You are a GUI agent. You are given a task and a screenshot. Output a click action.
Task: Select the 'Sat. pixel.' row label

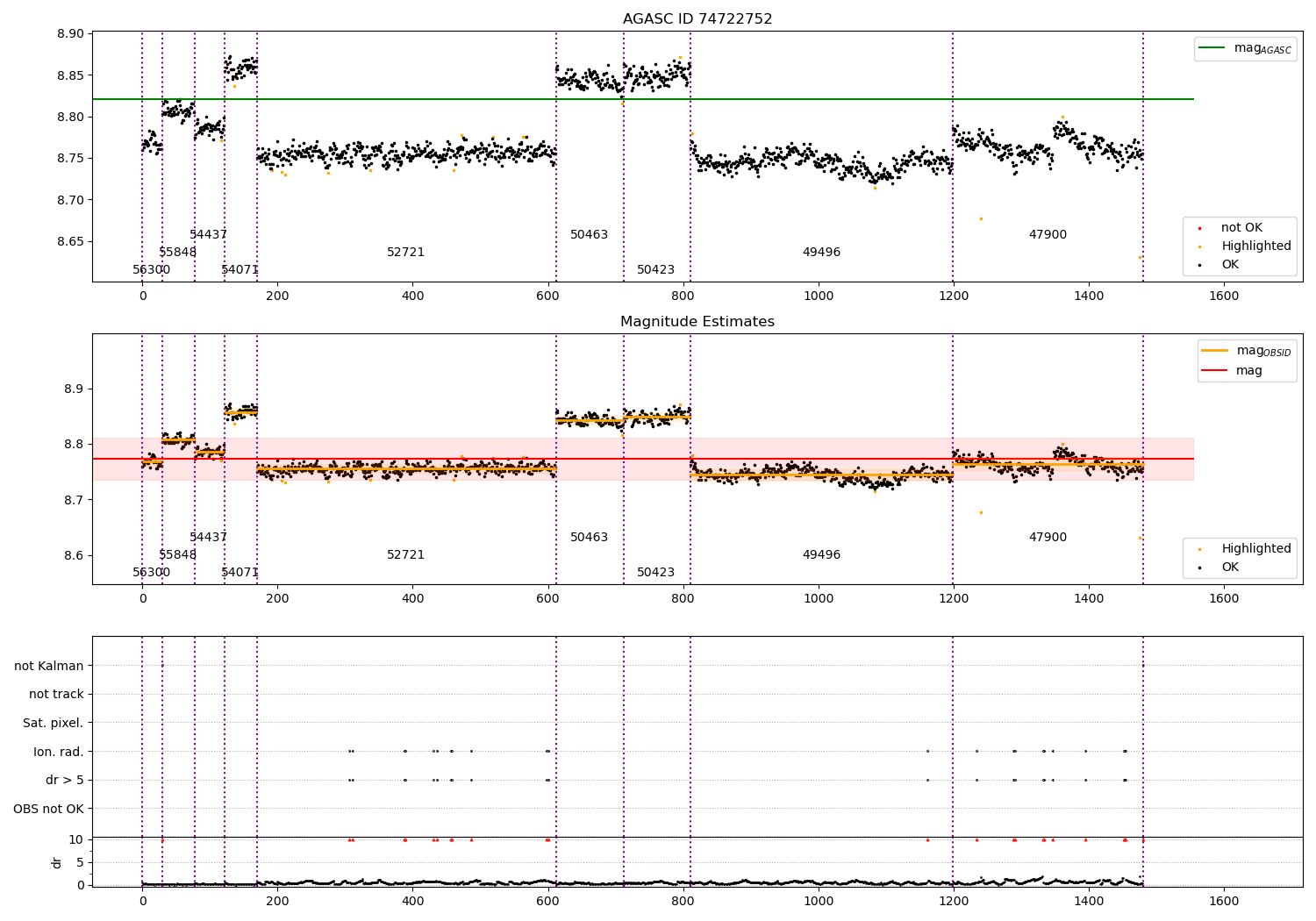[x=54, y=724]
